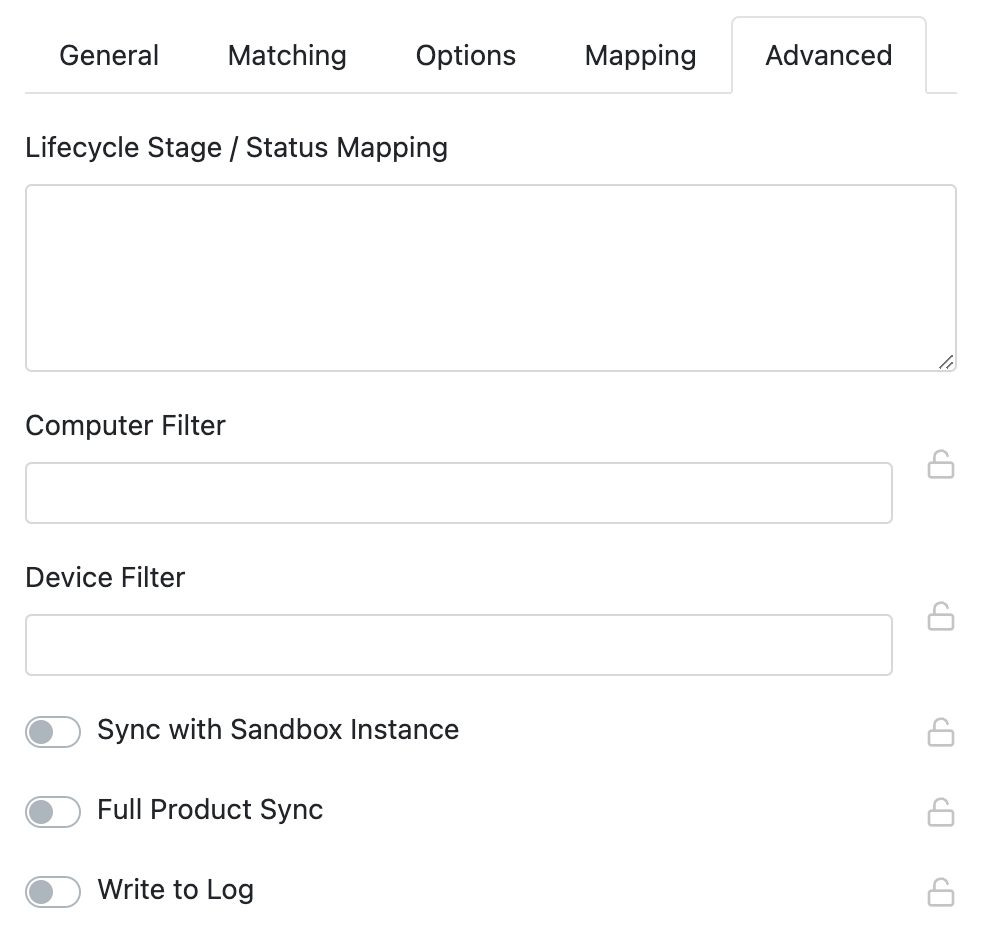Click the Computer Filter label
Screen dimensions: 984x944
coord(125,425)
